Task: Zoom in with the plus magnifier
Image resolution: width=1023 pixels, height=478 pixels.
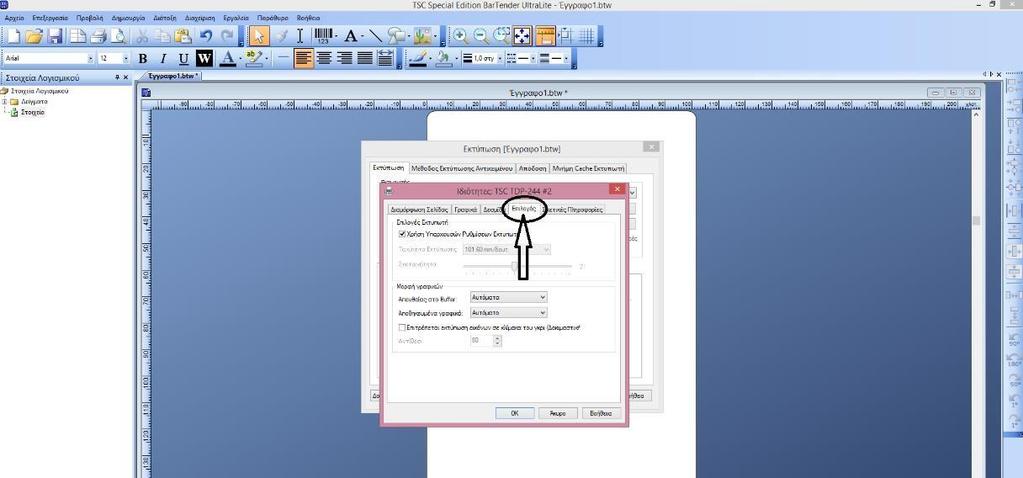Action: click(461, 37)
